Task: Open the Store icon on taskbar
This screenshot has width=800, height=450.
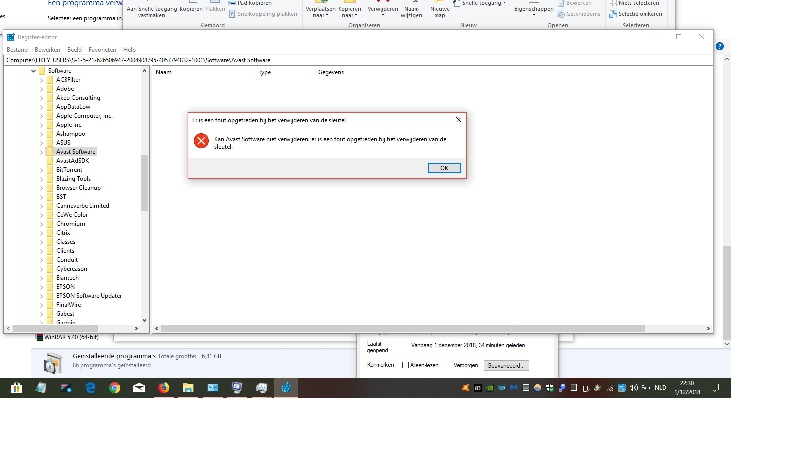Action: (x=16, y=387)
